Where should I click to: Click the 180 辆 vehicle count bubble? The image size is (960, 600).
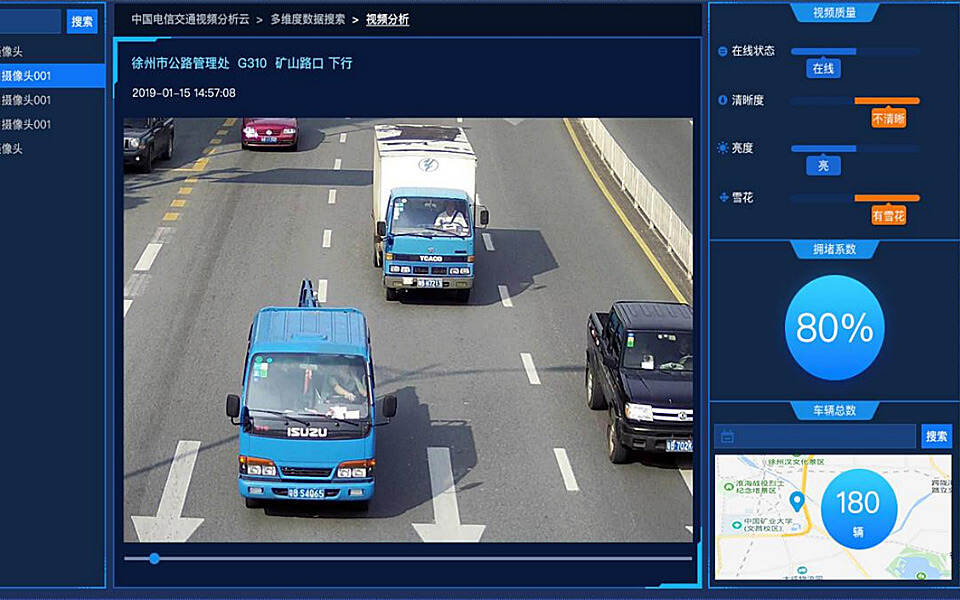point(858,509)
